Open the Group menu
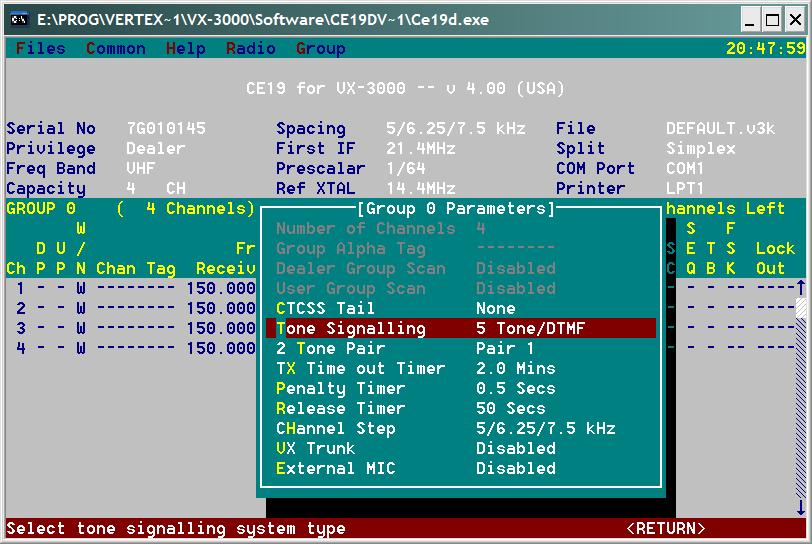 pos(321,48)
